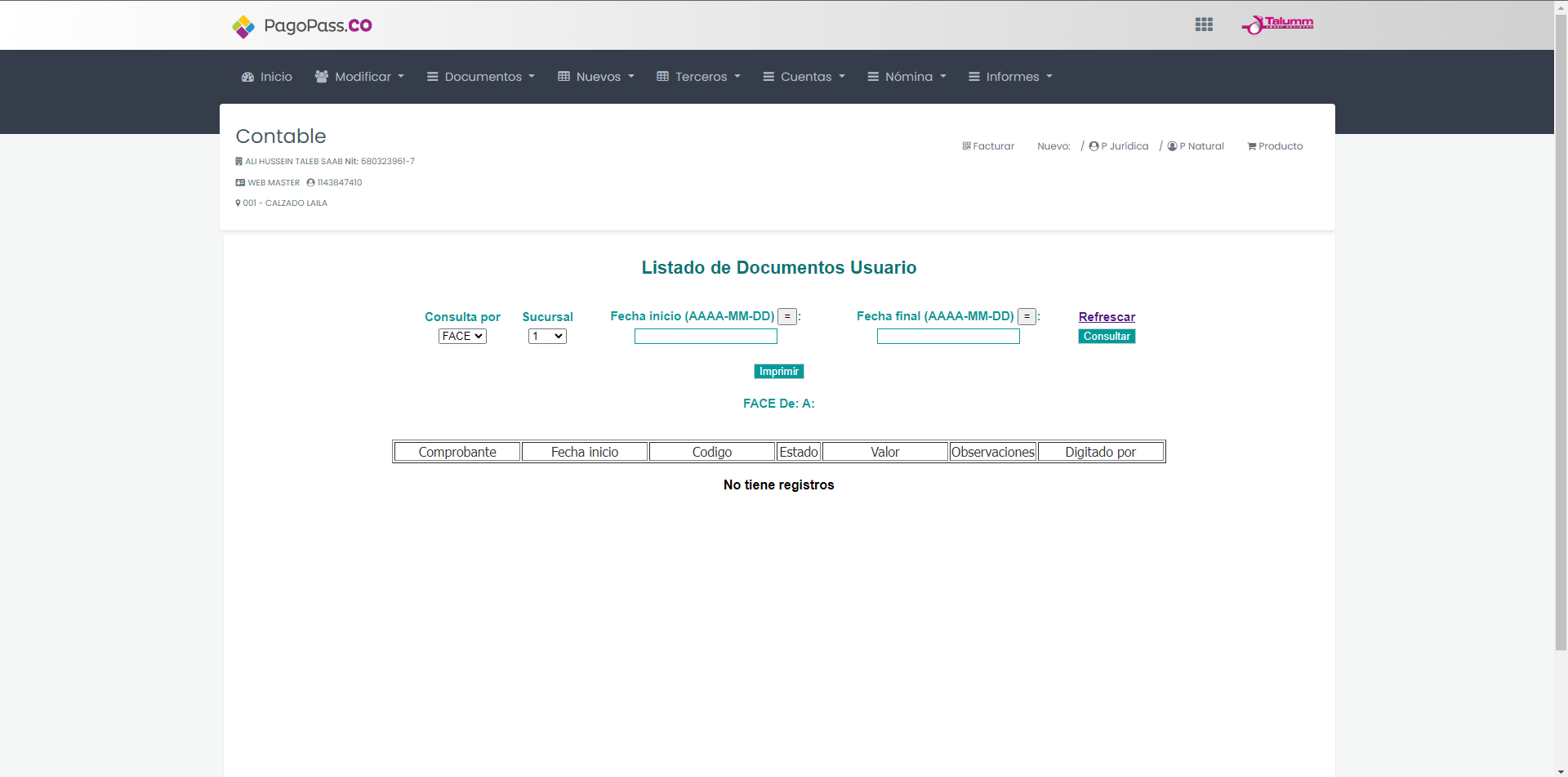Viewport: 1568px width, 777px height.
Task: Expand the Terceros menu
Action: tap(699, 77)
